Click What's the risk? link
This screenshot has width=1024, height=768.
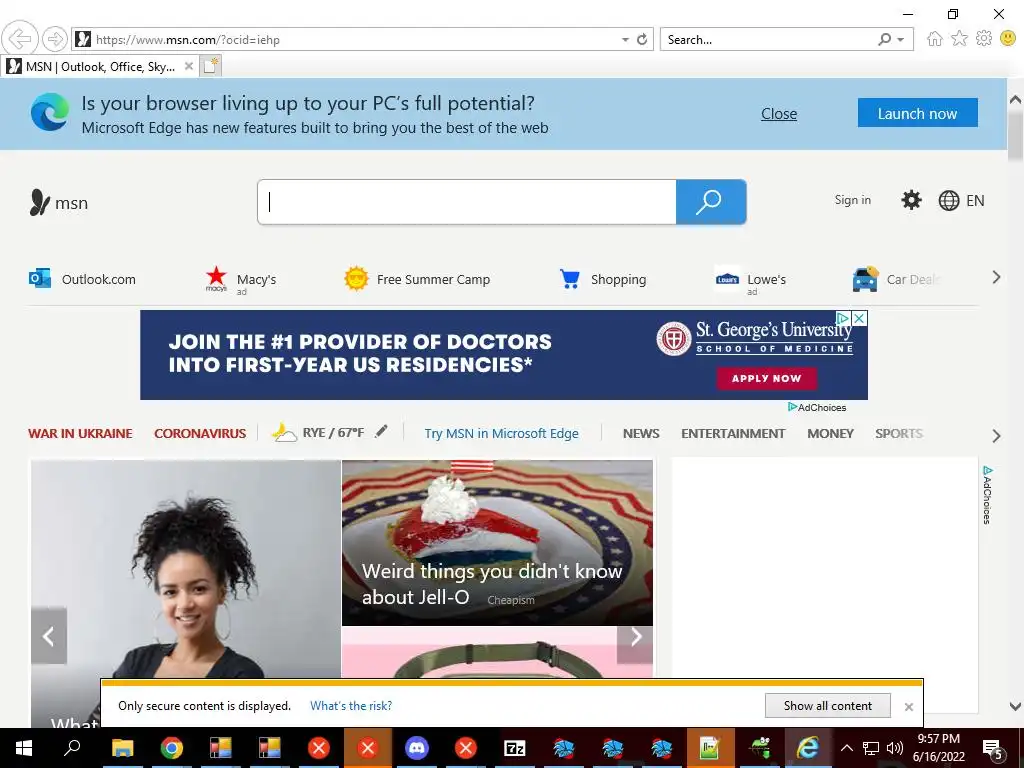point(351,705)
